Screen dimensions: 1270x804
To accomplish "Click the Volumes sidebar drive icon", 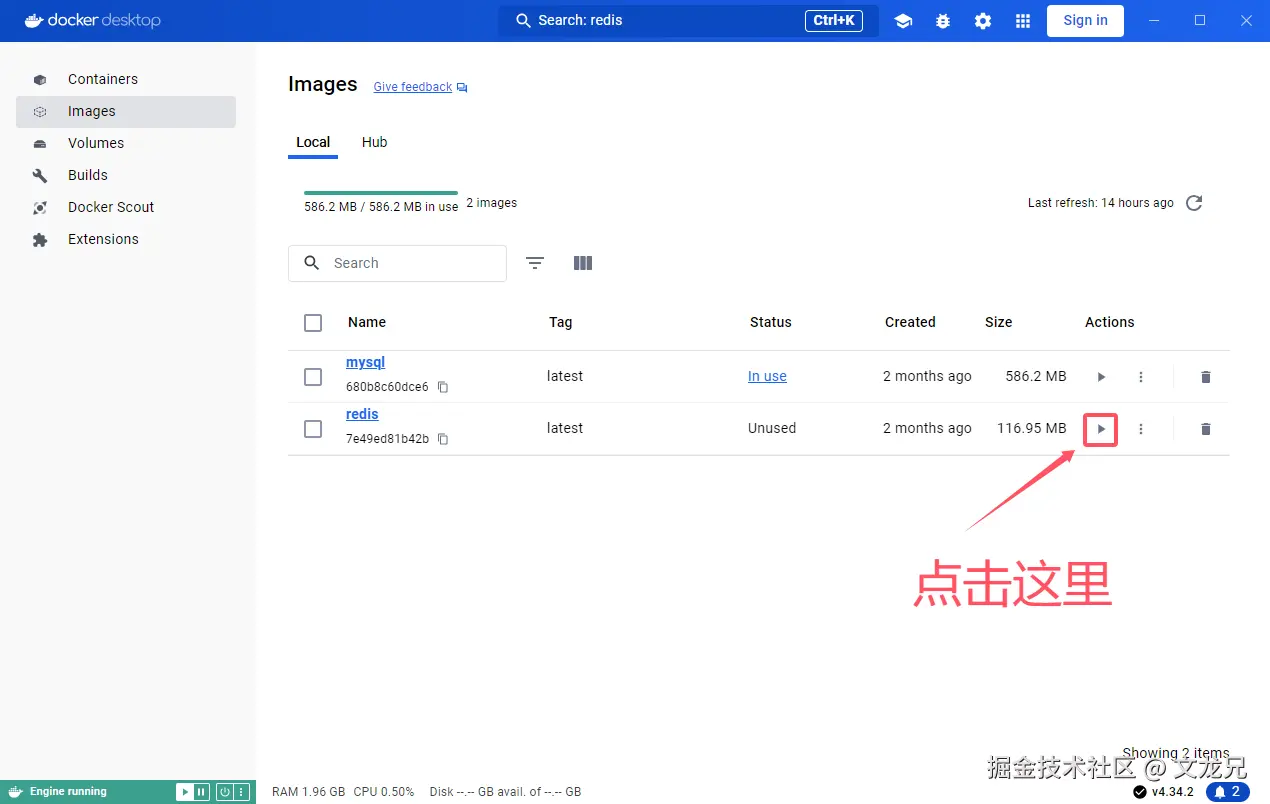I will [40, 144].
